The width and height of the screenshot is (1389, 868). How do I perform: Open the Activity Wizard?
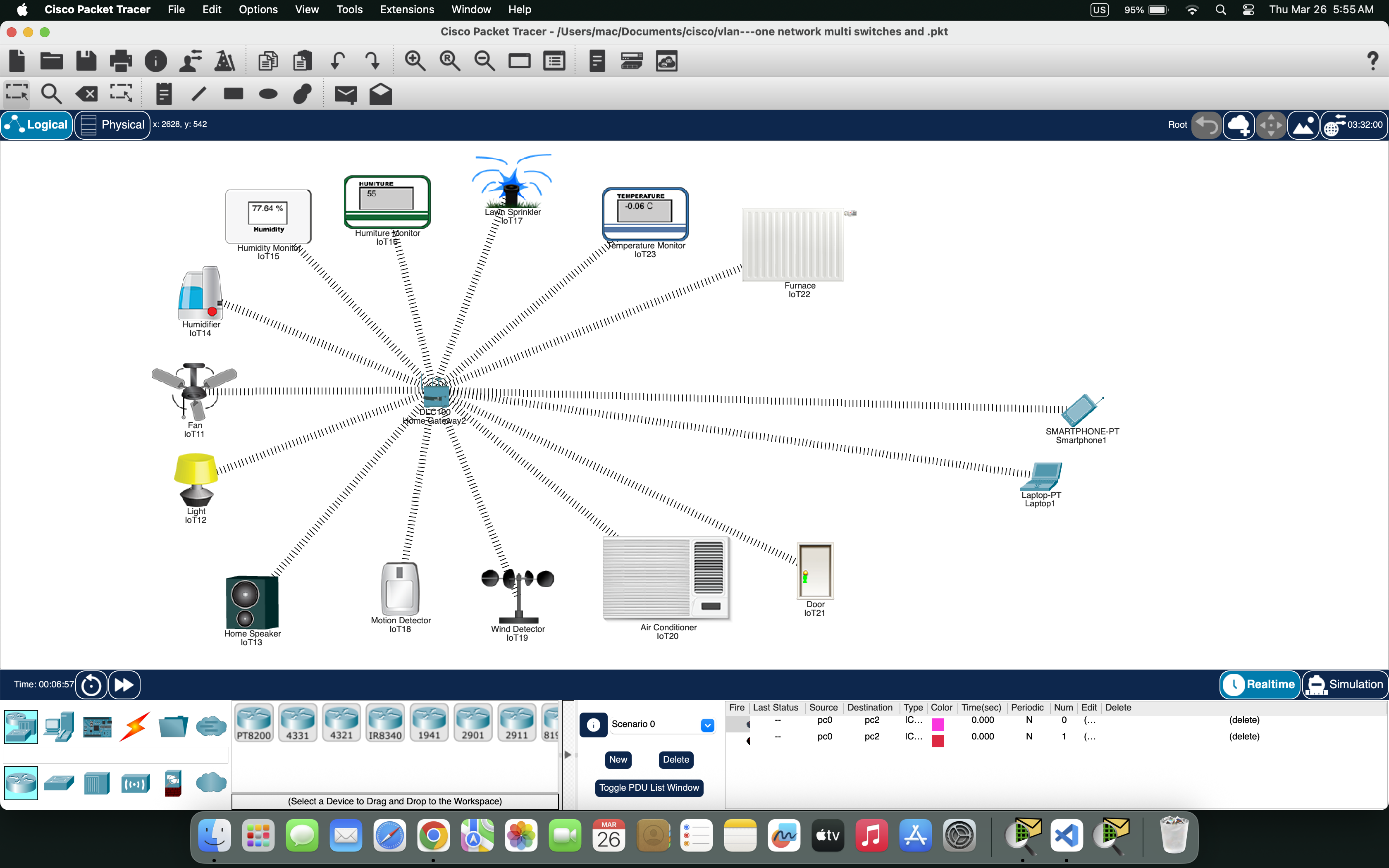(224, 60)
